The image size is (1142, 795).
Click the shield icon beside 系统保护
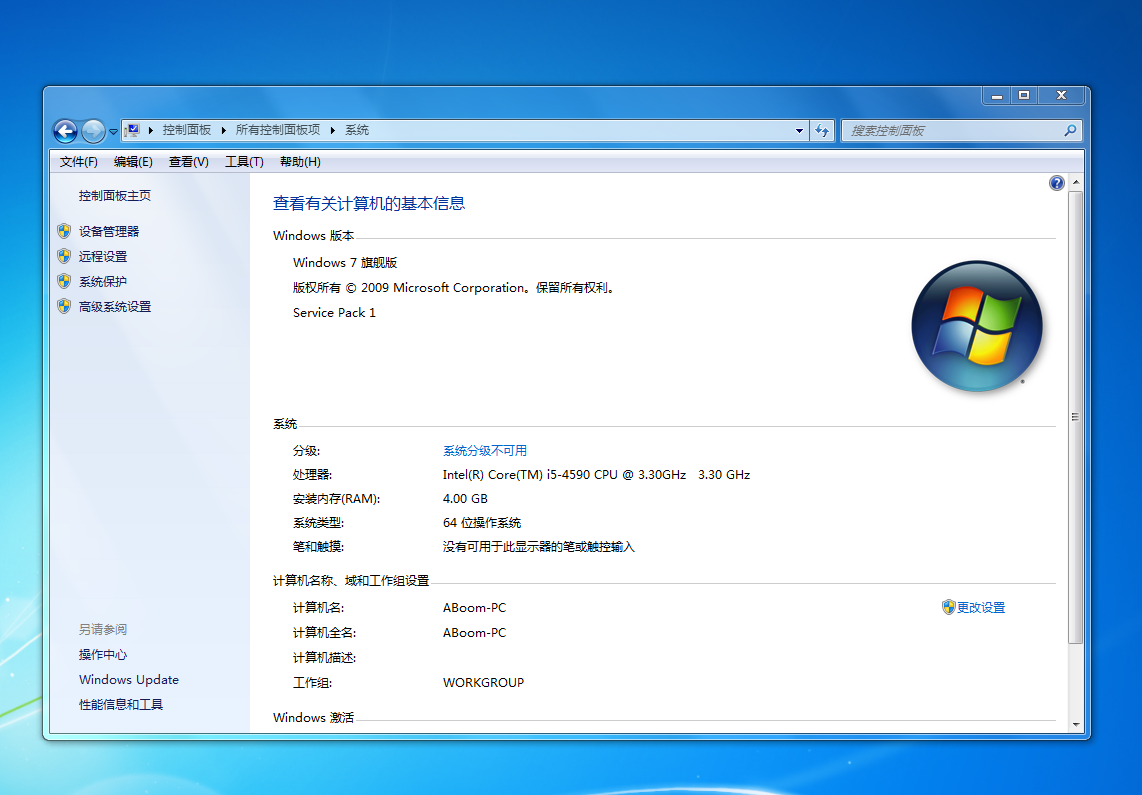64,281
